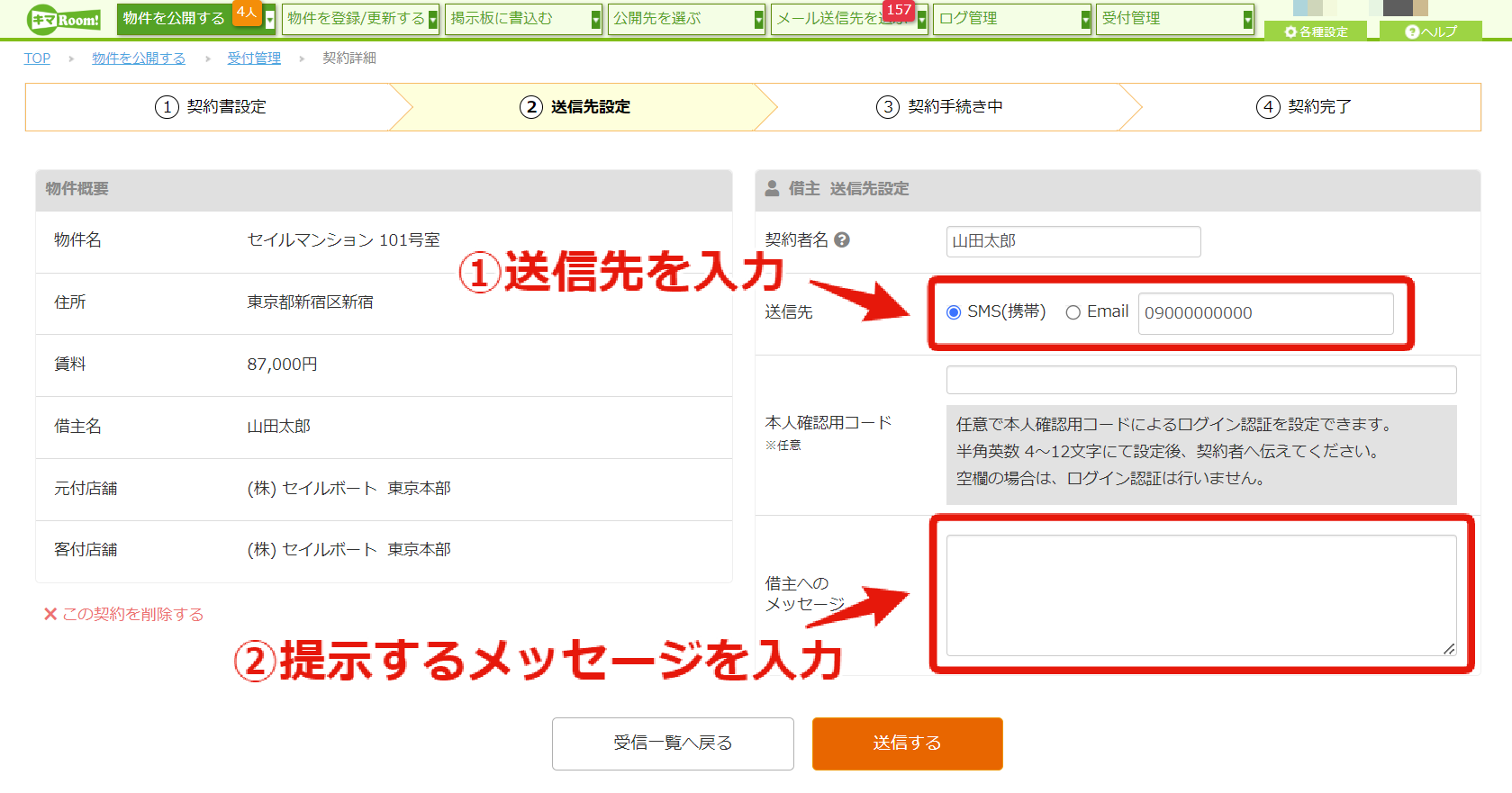This screenshot has width=1512, height=793.
Task: Click the red X delete contract icon
Action: tap(50, 614)
